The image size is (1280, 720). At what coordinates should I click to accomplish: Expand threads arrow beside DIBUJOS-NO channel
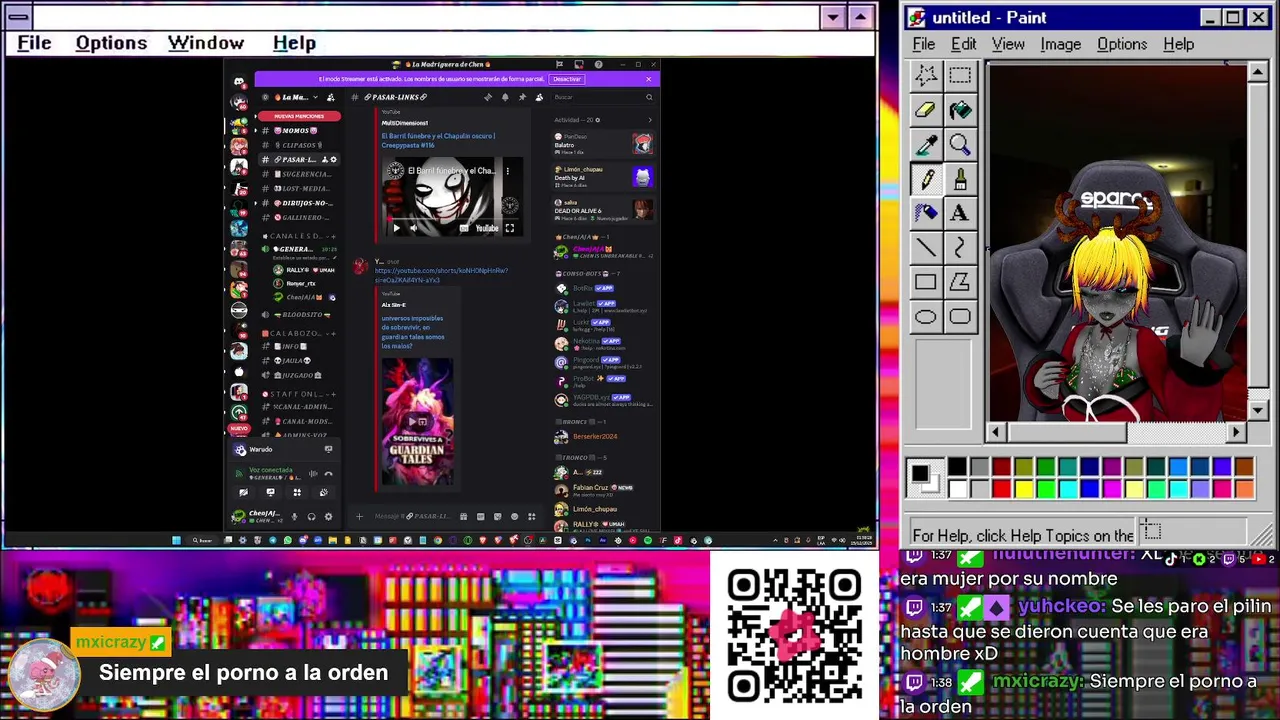point(256,203)
